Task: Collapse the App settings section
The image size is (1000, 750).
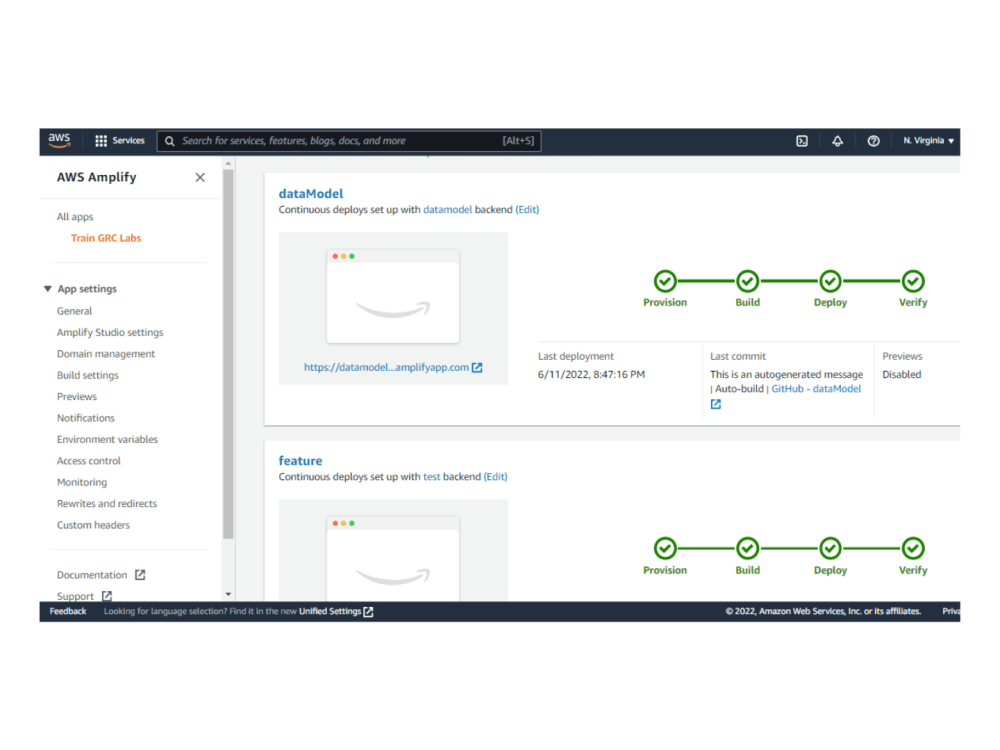Action: (x=48, y=289)
